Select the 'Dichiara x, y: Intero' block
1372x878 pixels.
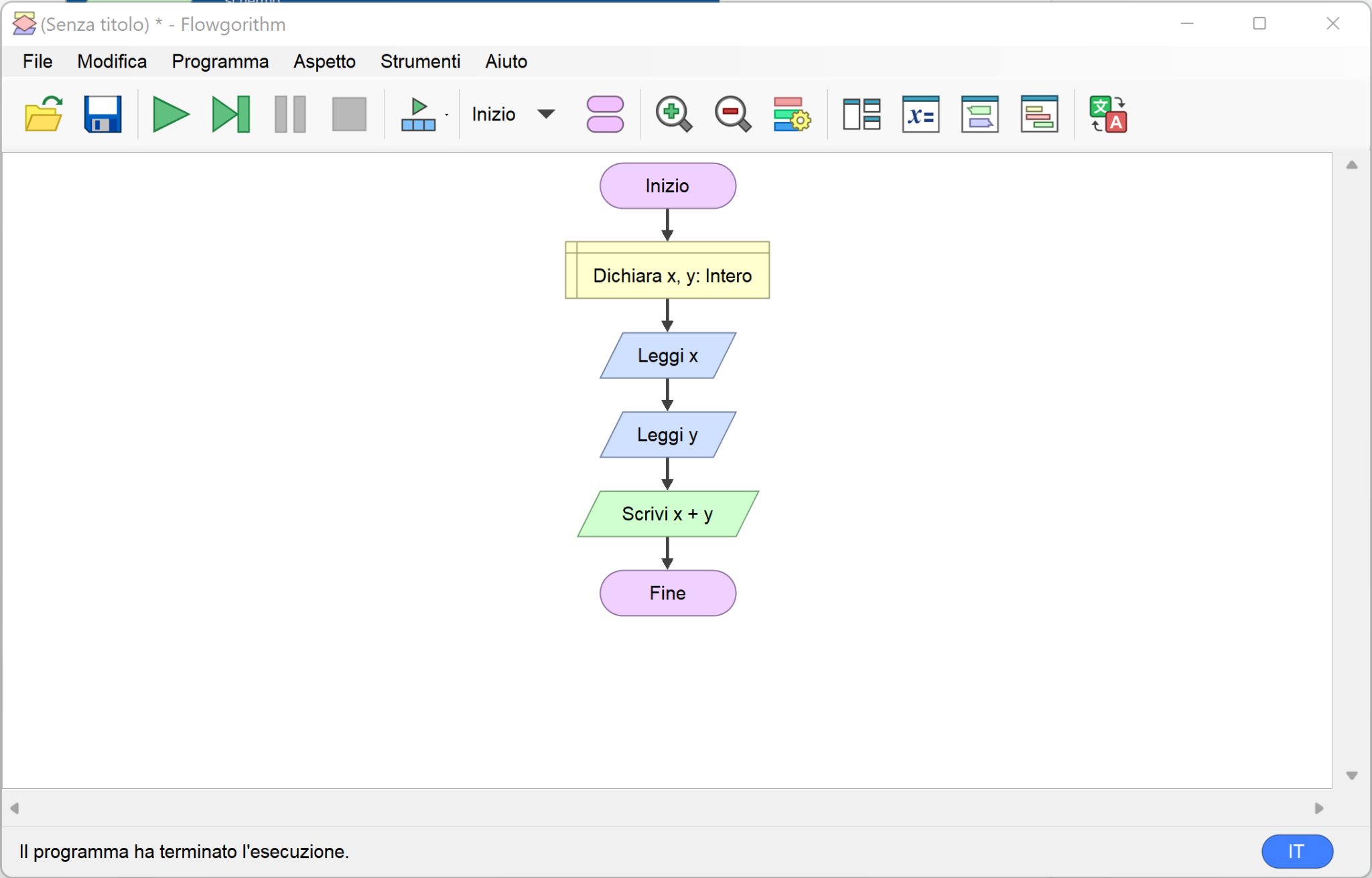(x=667, y=275)
